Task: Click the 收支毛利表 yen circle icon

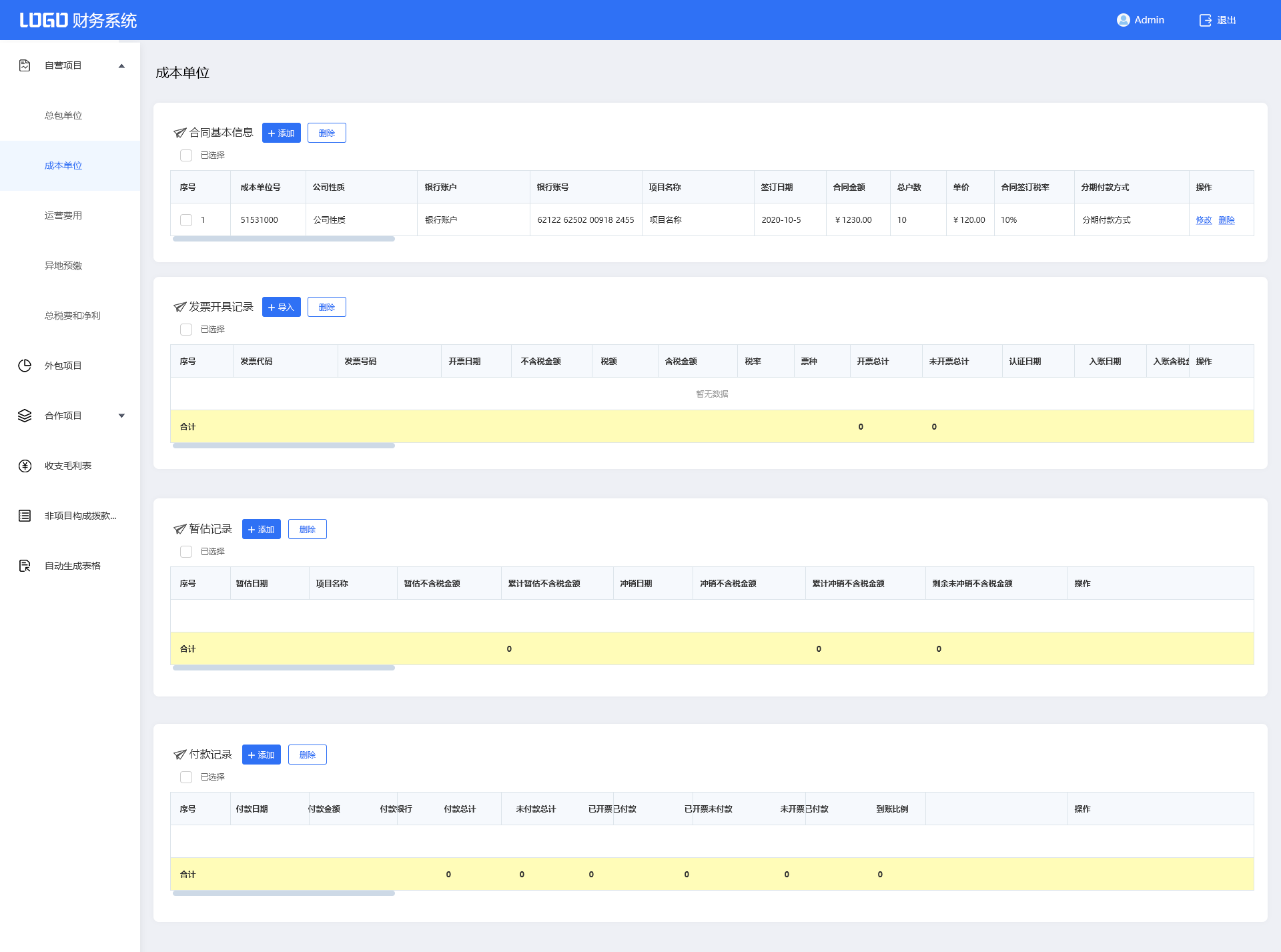Action: tap(25, 466)
